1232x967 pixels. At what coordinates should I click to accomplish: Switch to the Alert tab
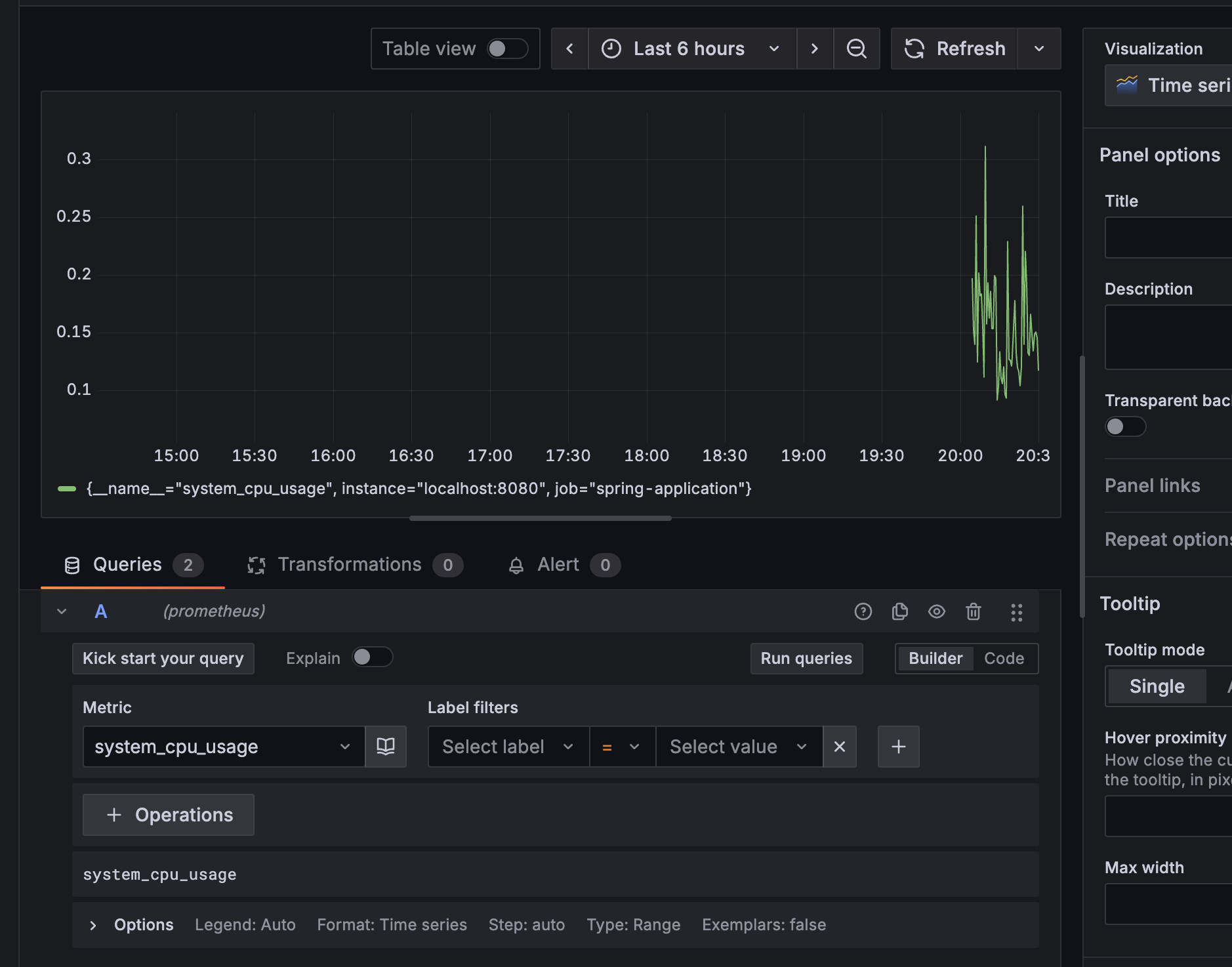(564, 565)
